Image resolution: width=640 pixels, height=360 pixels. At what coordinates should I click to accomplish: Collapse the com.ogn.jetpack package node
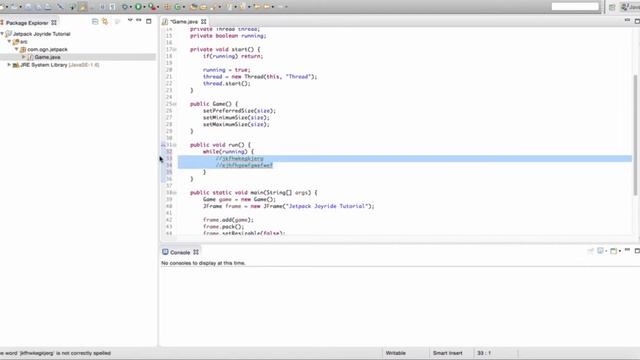point(17,49)
